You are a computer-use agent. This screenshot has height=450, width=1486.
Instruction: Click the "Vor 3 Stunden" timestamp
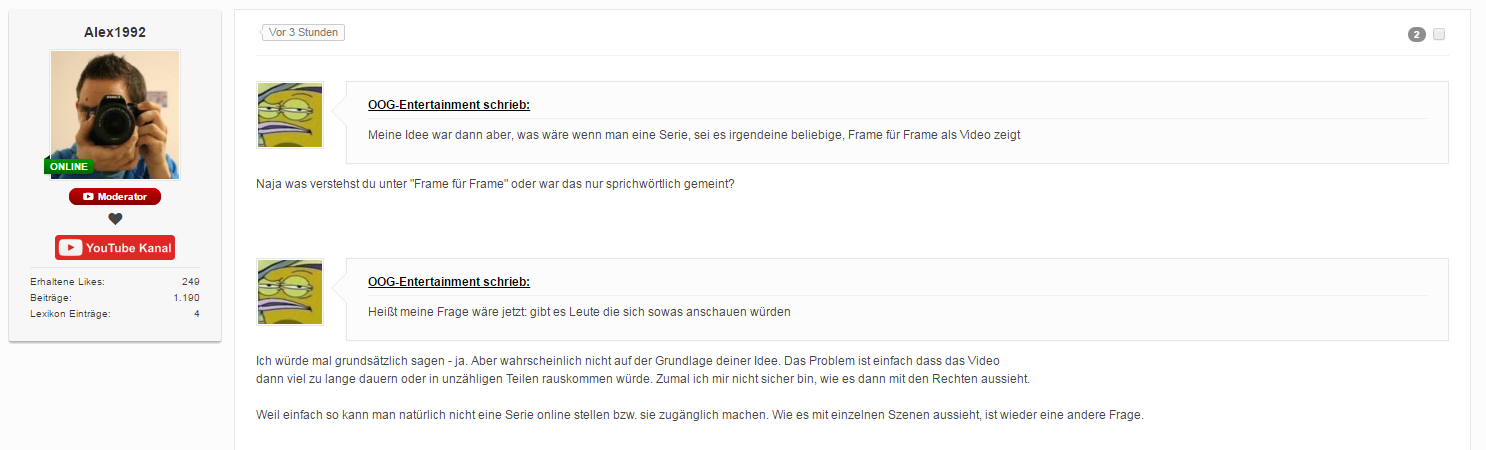click(305, 33)
